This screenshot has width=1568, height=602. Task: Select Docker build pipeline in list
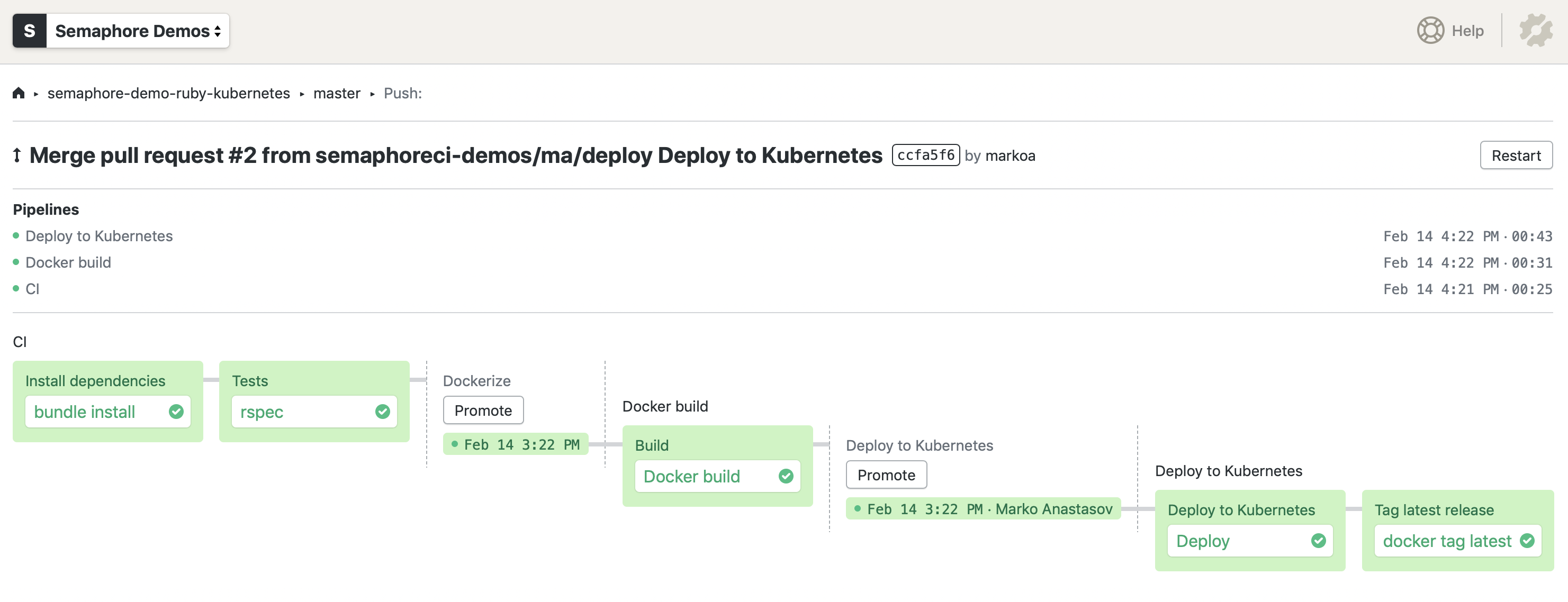click(x=68, y=263)
